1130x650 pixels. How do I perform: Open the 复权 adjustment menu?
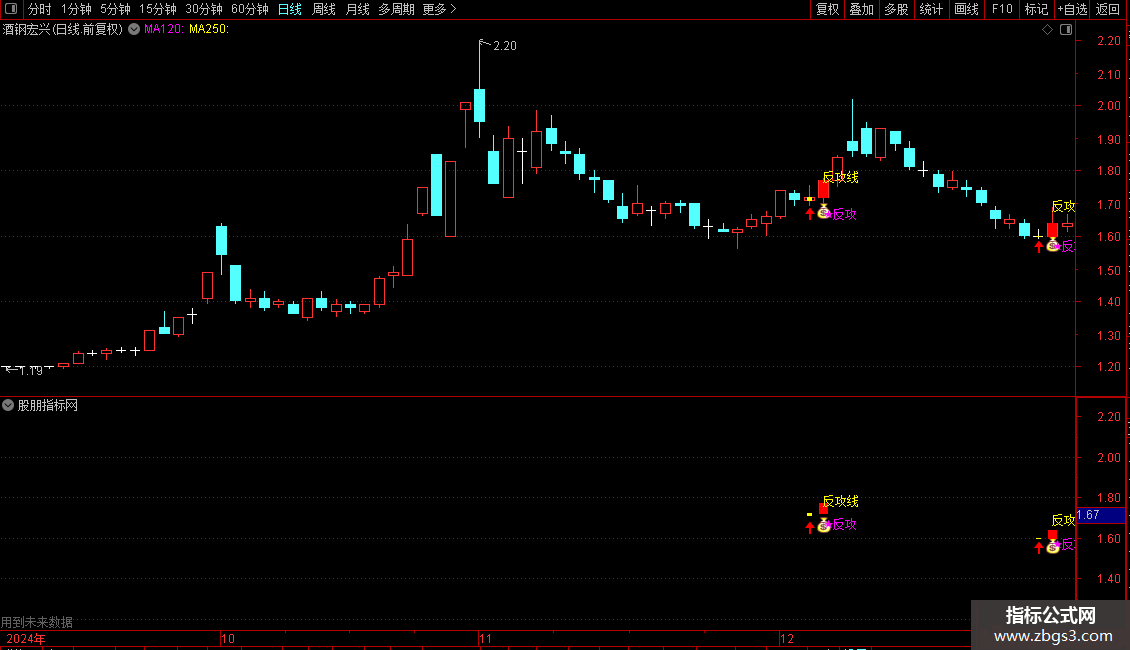827,9
